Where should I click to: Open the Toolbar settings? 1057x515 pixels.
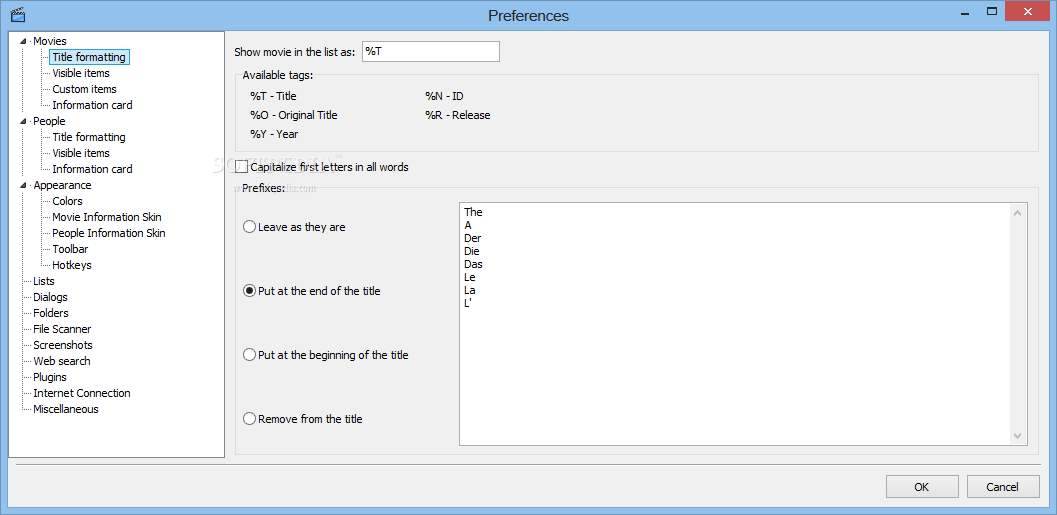click(x=70, y=249)
